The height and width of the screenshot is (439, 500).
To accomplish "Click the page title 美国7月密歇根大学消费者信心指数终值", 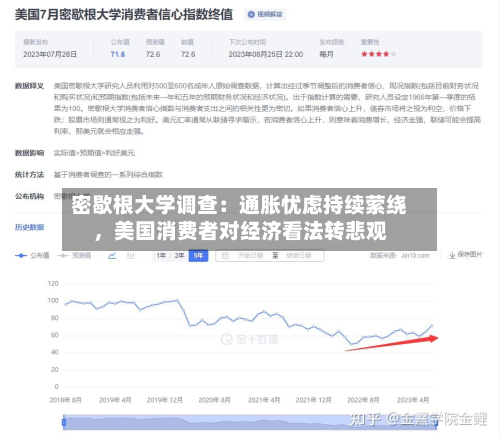I will pos(124,15).
